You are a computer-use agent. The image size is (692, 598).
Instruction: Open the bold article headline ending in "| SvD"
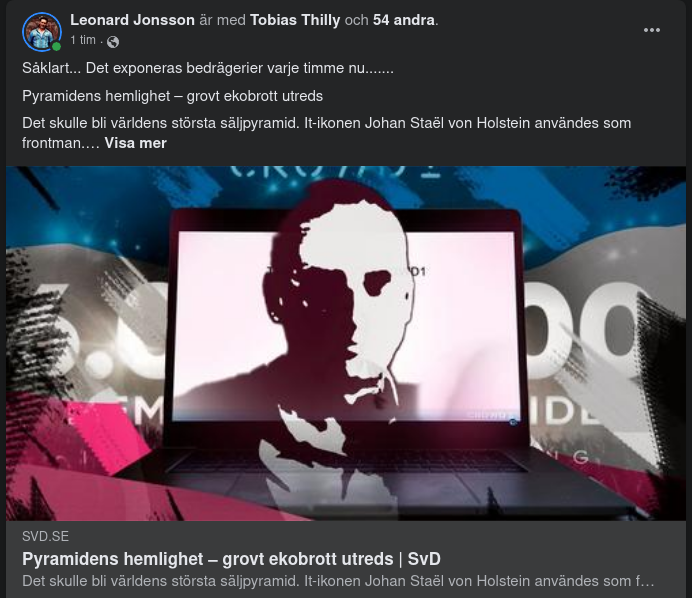231,559
